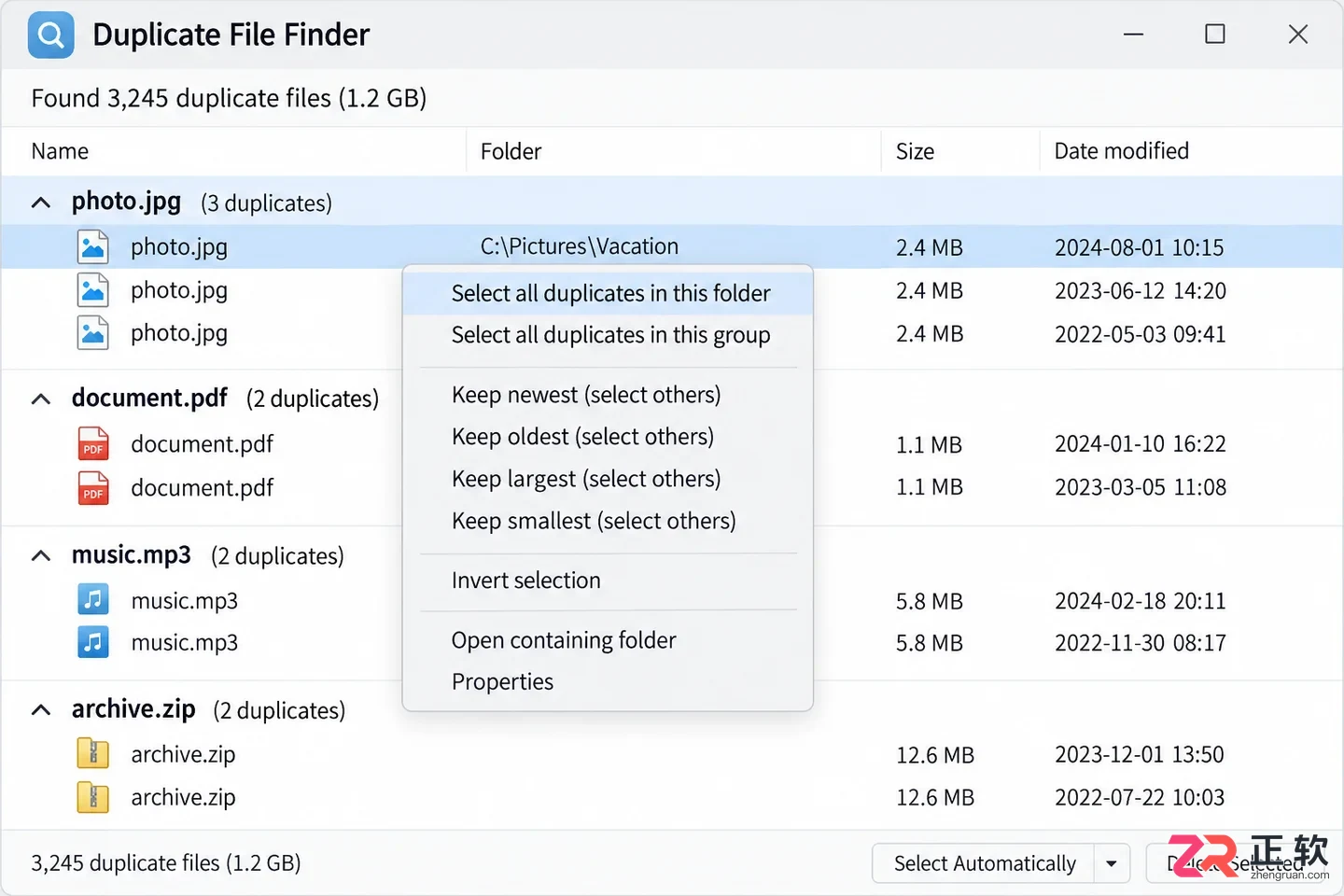The image size is (1344, 896).
Task: Sort by the Date modified column header
Action: tap(1121, 151)
